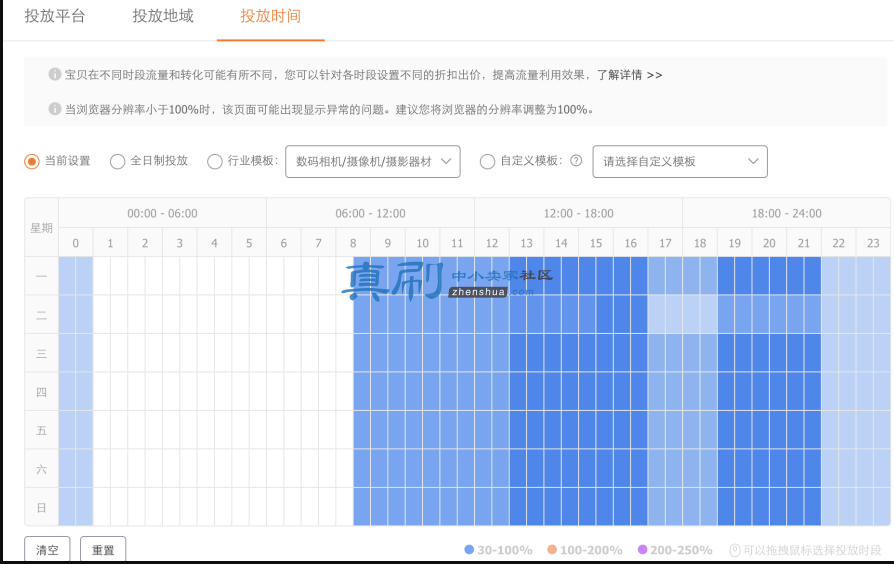Click the blue 30-100% legend dot
The image size is (894, 564).
469,549
